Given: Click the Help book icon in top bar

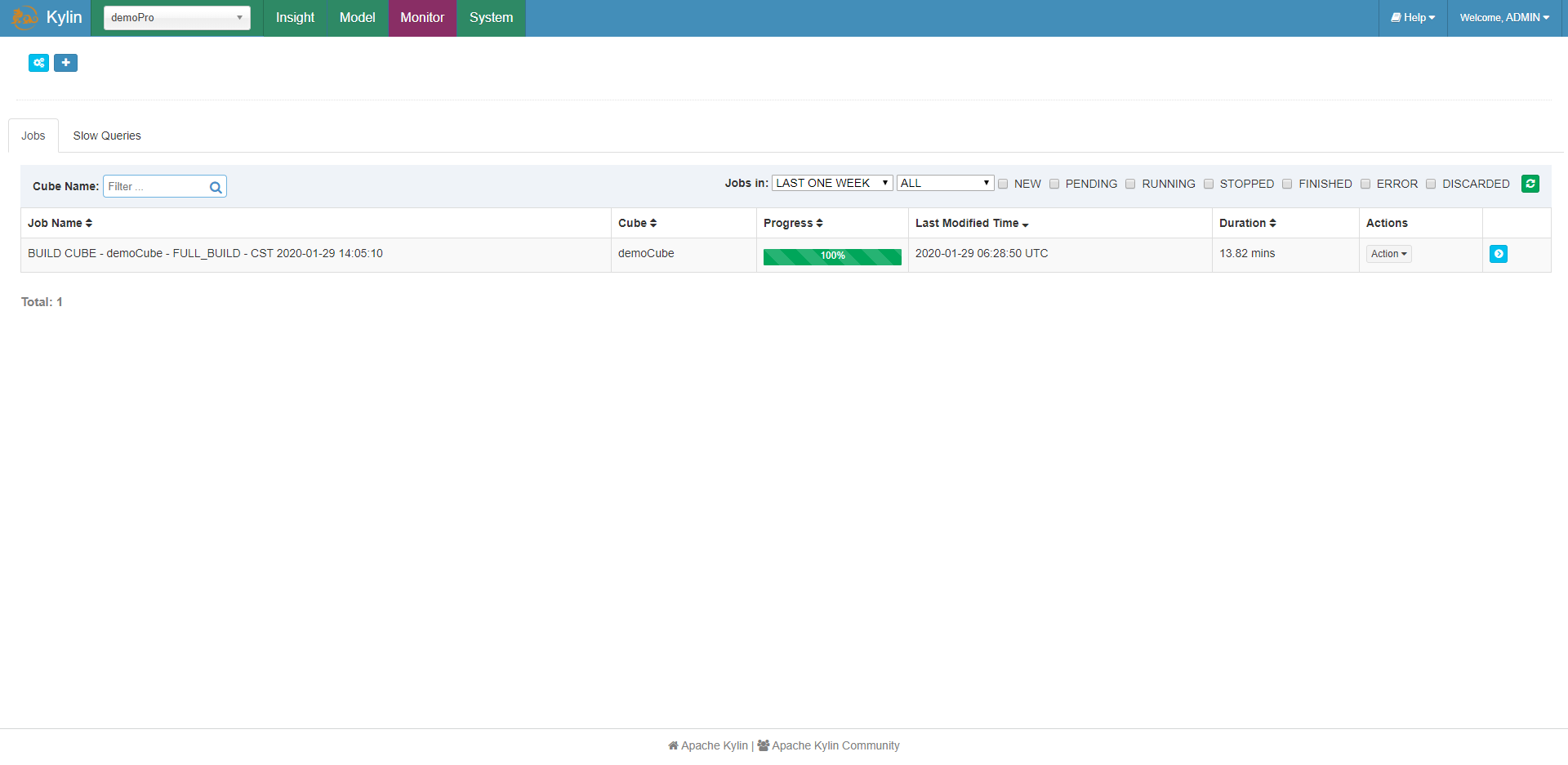Looking at the screenshot, I should tap(1398, 17).
